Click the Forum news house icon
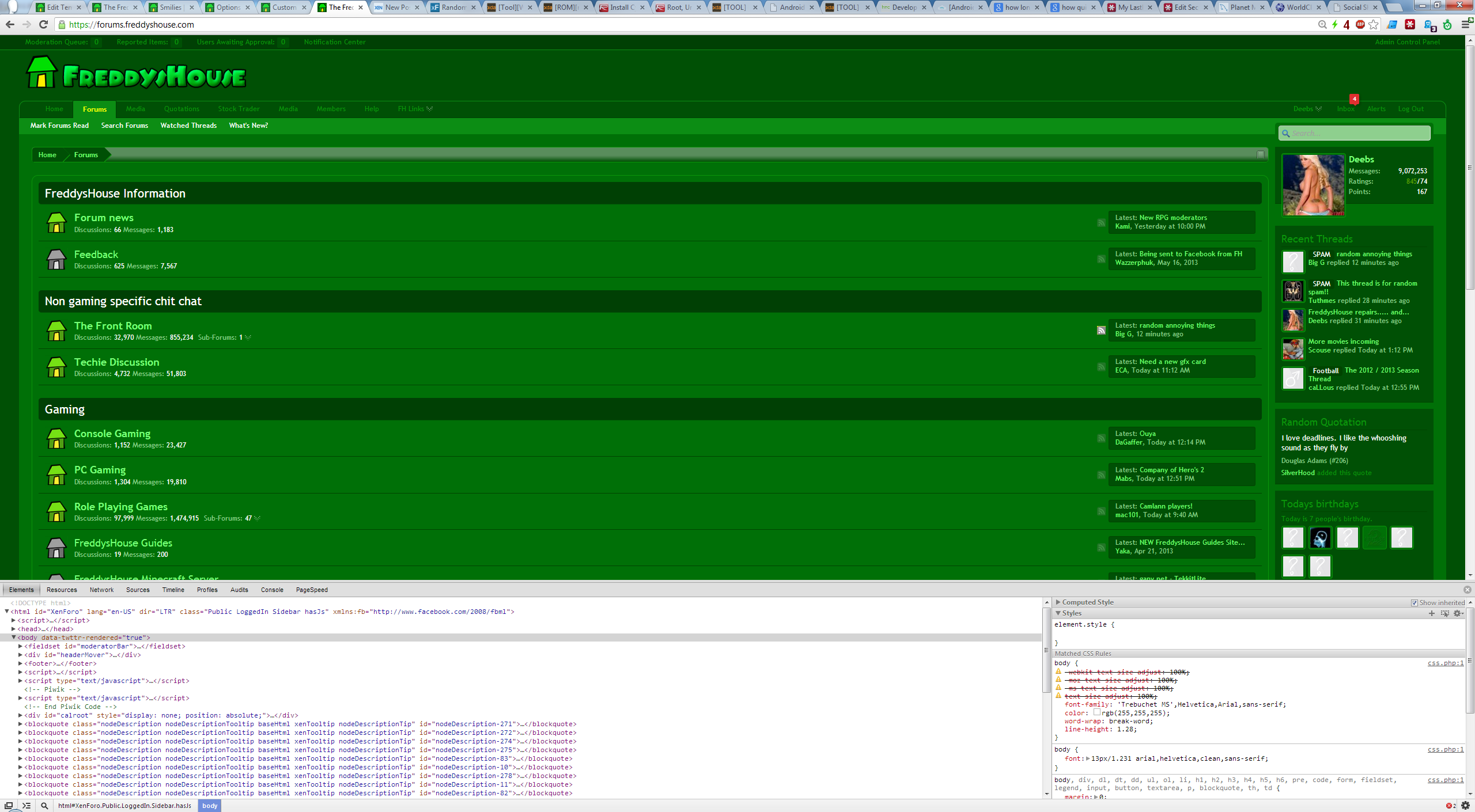Viewport: 1475px width, 812px height. (x=56, y=223)
